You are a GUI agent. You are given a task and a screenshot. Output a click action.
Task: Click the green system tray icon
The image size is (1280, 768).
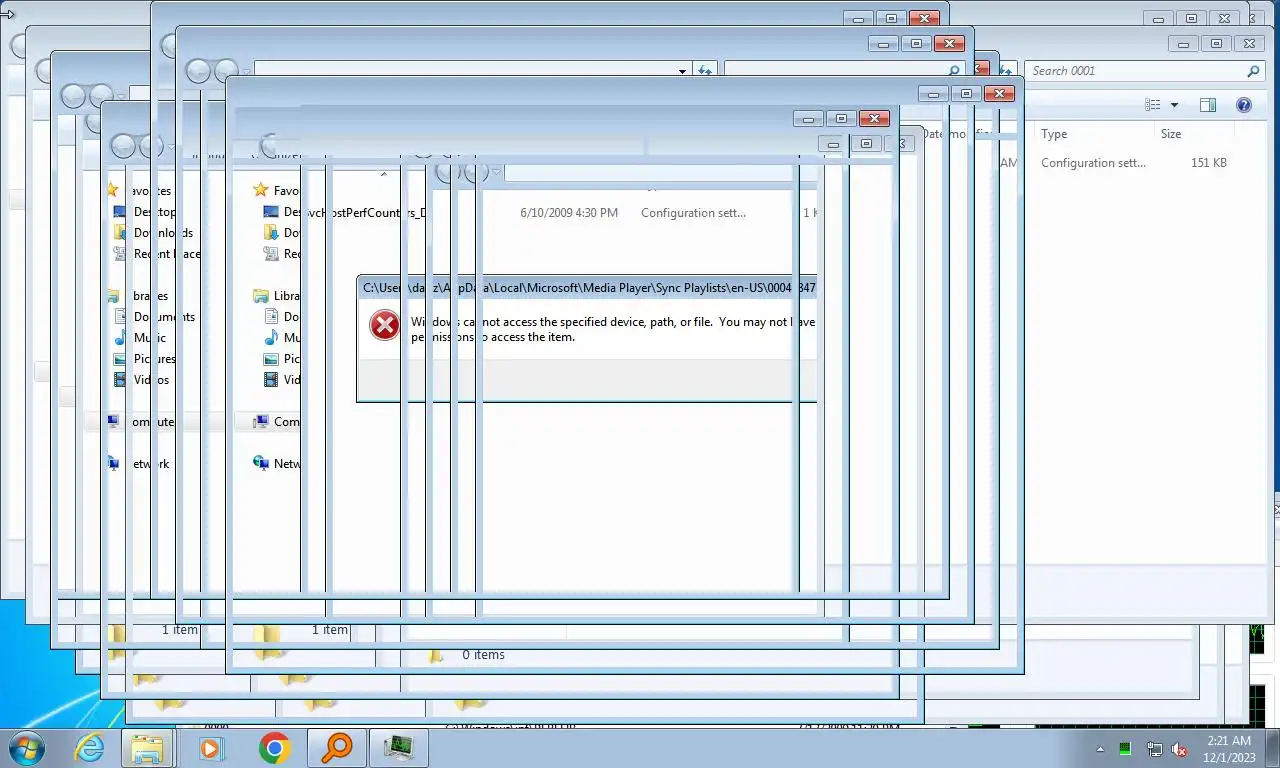(1125, 749)
